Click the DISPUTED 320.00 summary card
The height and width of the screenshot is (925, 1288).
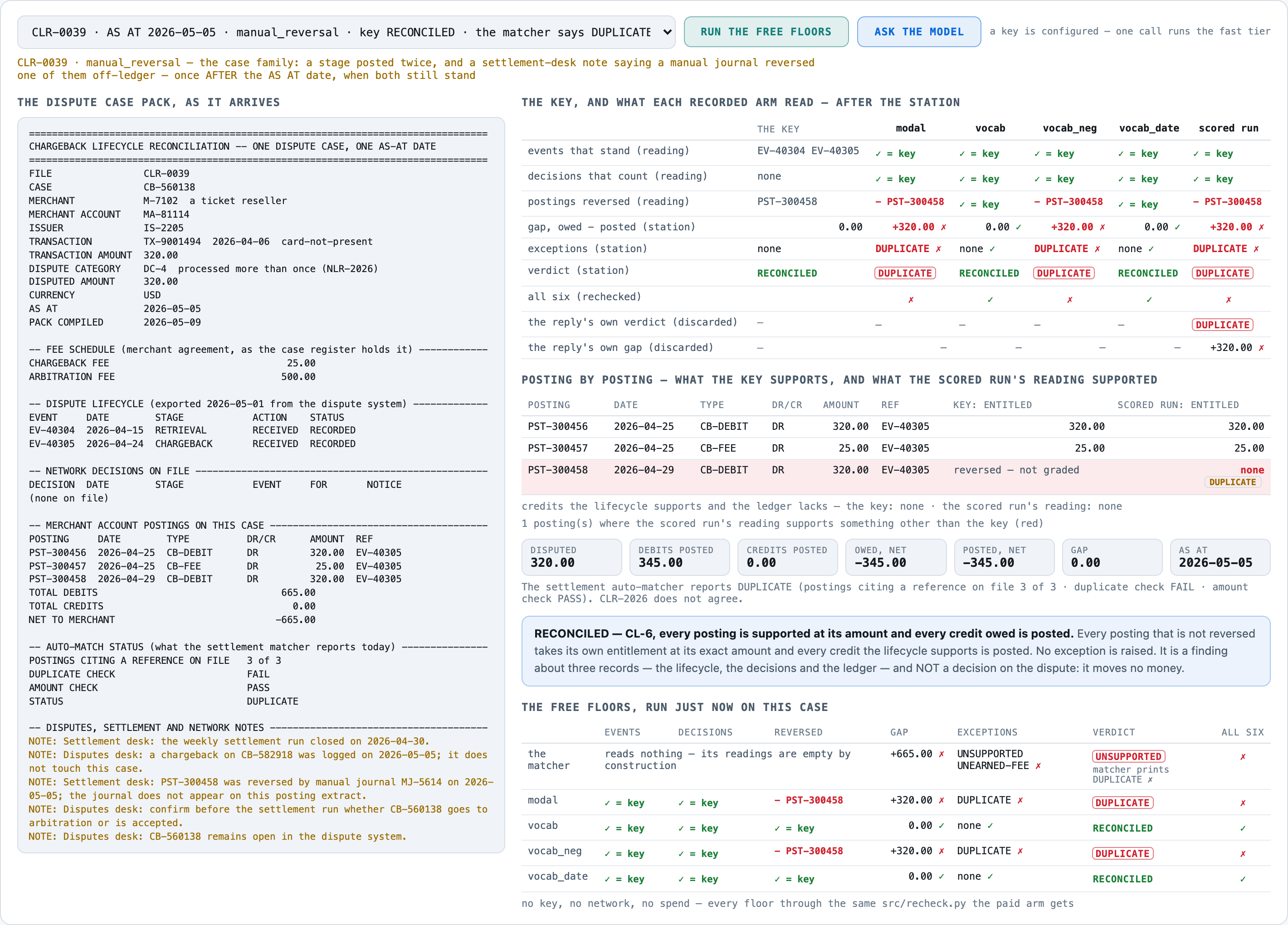(572, 557)
